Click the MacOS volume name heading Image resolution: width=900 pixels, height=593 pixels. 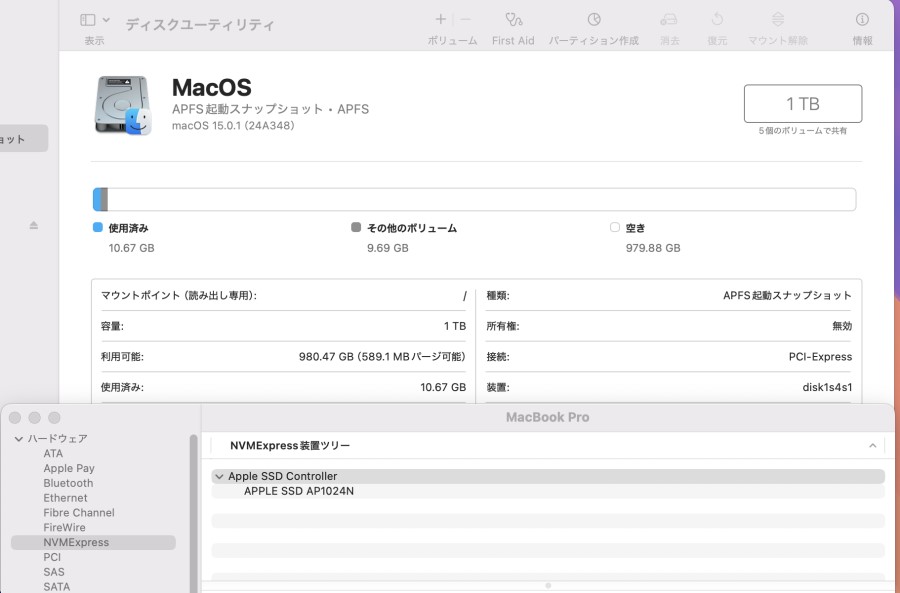pyautogui.click(x=212, y=88)
